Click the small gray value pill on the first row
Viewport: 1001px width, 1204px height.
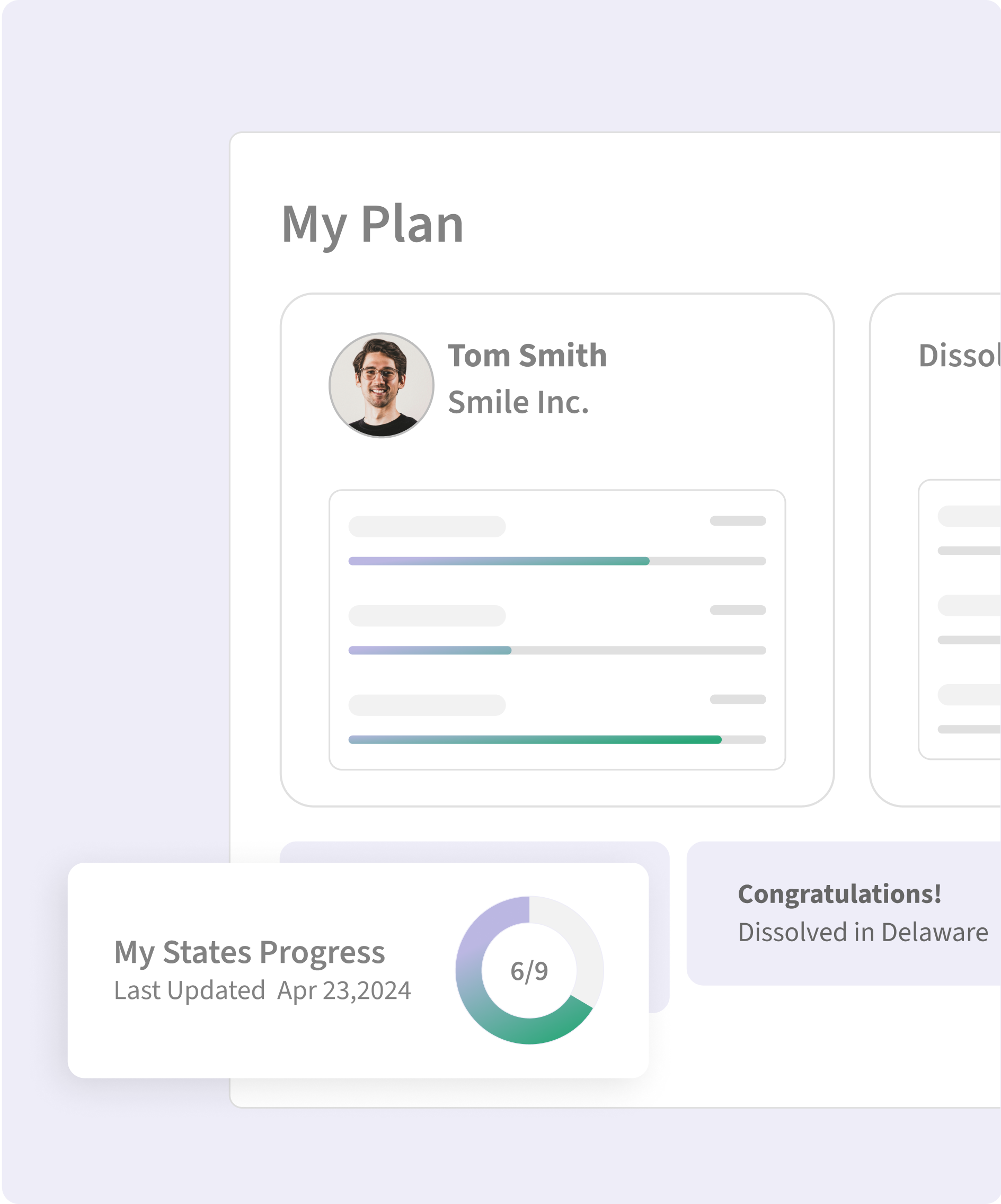coord(737,520)
